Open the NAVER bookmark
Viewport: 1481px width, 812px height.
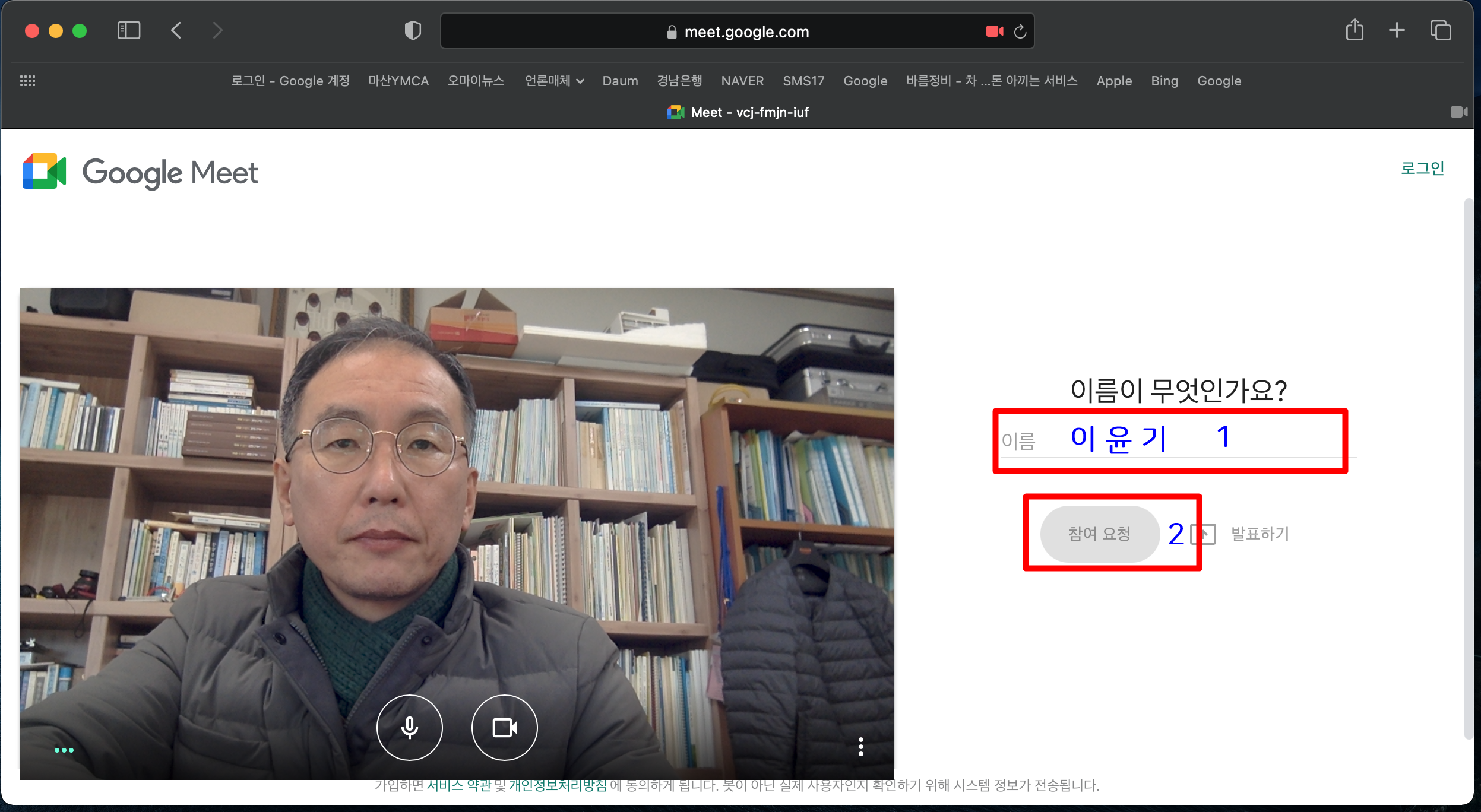click(x=742, y=81)
